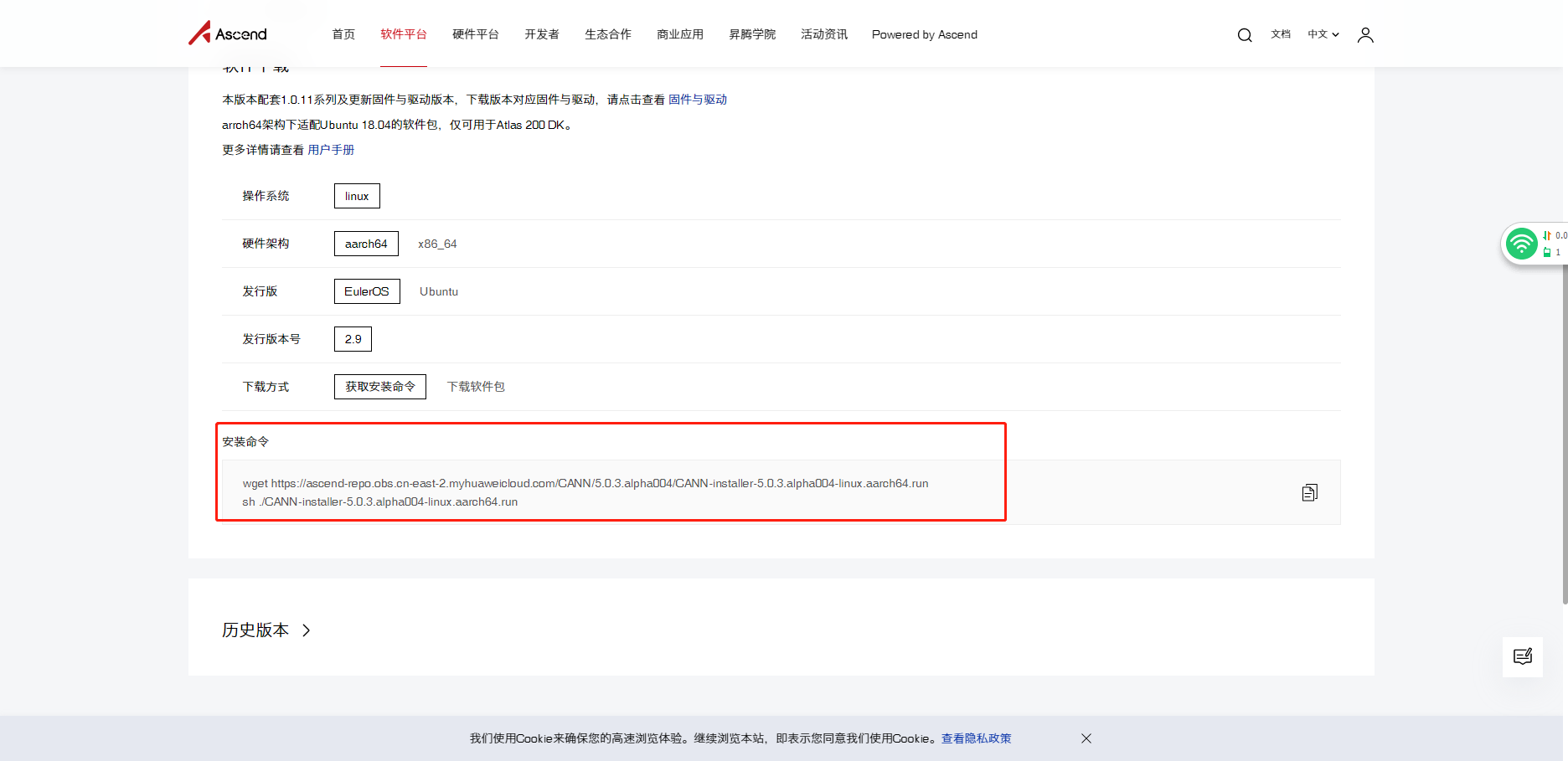The height and width of the screenshot is (761, 1568).
Task: Select the linux operating system option
Action: point(357,196)
